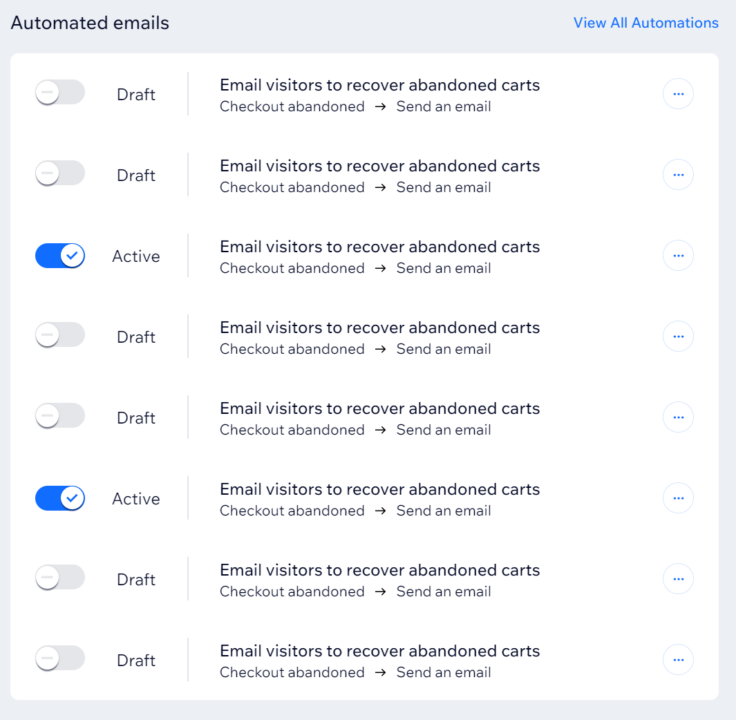Open more actions menu for second automation
736x720 pixels.
point(677,175)
